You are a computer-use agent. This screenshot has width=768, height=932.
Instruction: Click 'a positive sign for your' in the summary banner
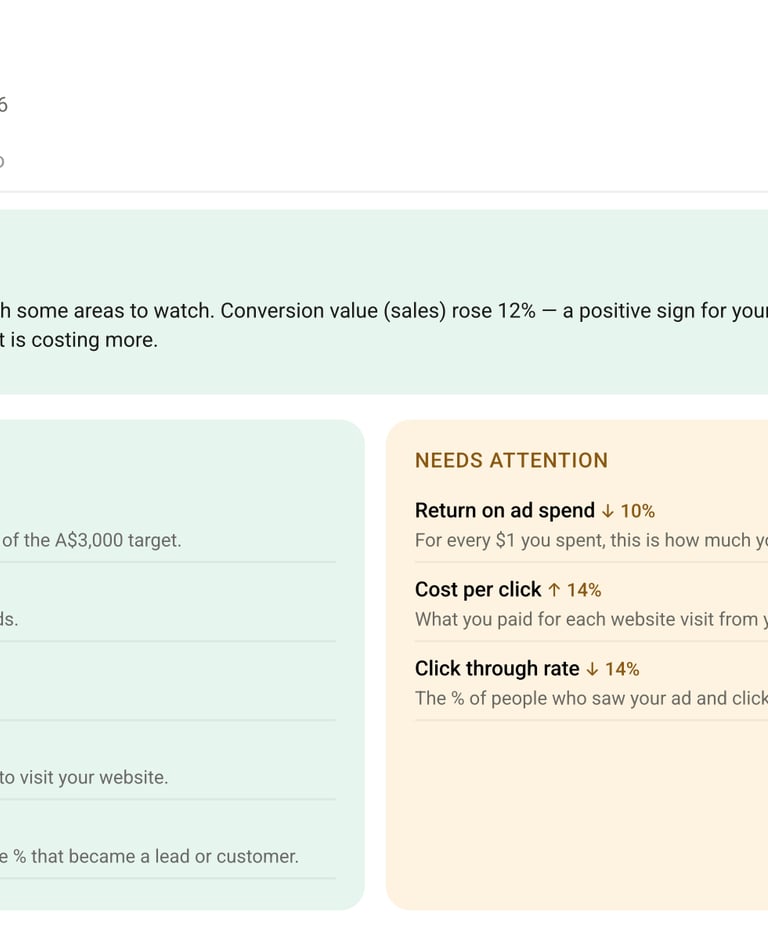pos(664,311)
